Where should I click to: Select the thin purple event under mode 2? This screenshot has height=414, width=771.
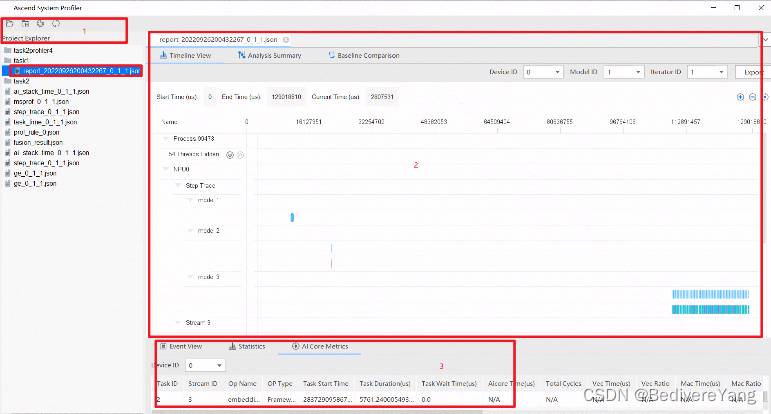pos(331,264)
